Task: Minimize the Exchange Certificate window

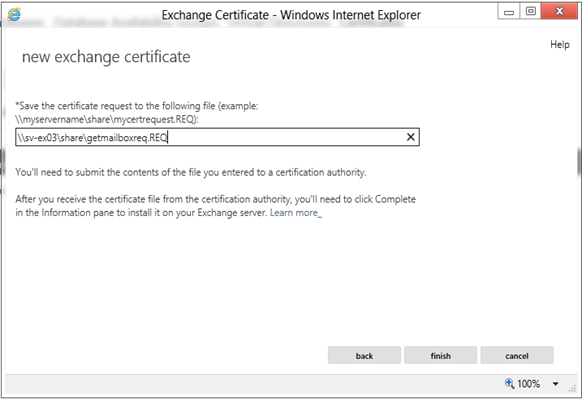Action: coord(509,12)
